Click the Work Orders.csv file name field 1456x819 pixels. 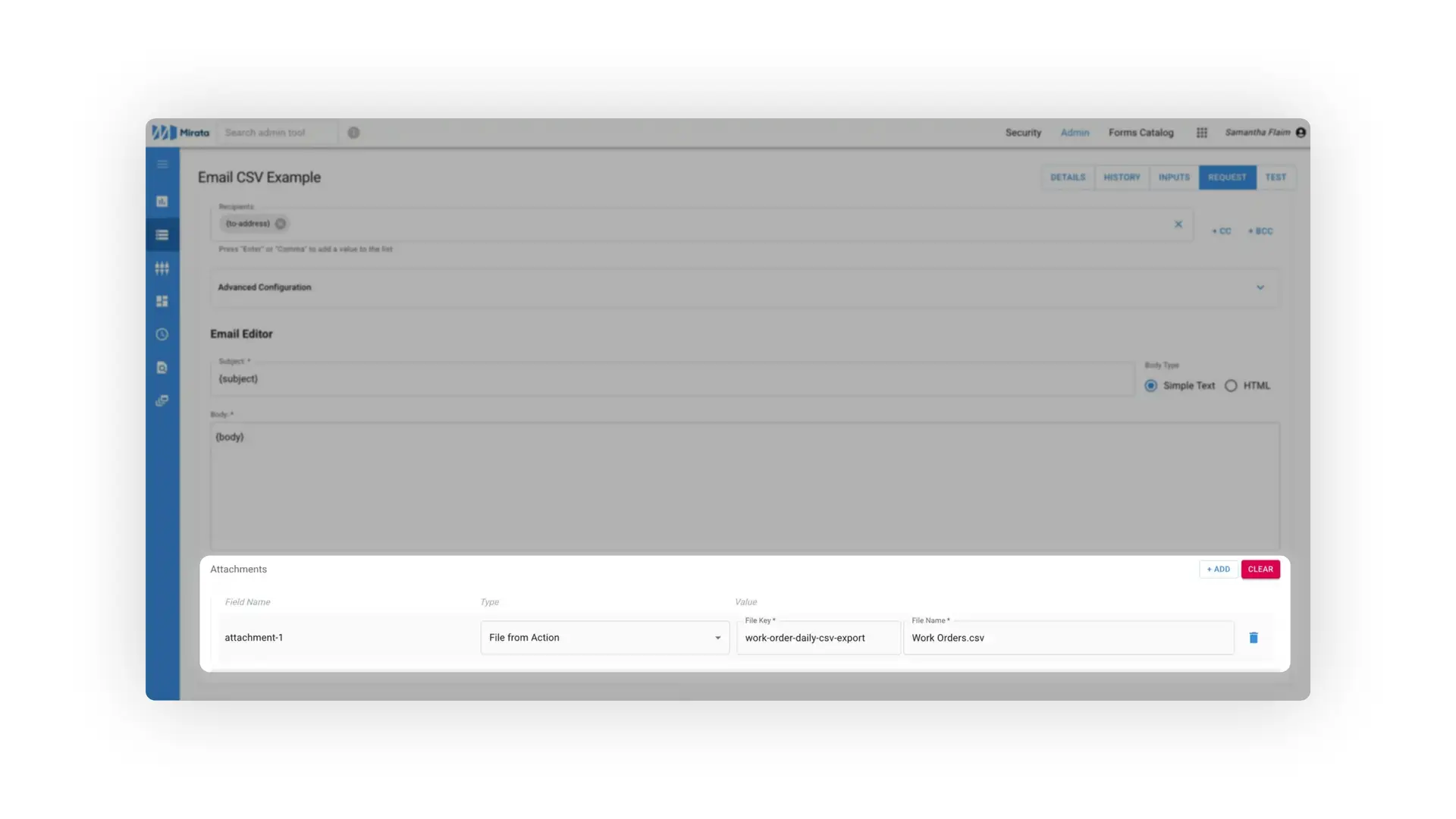(x=1068, y=638)
